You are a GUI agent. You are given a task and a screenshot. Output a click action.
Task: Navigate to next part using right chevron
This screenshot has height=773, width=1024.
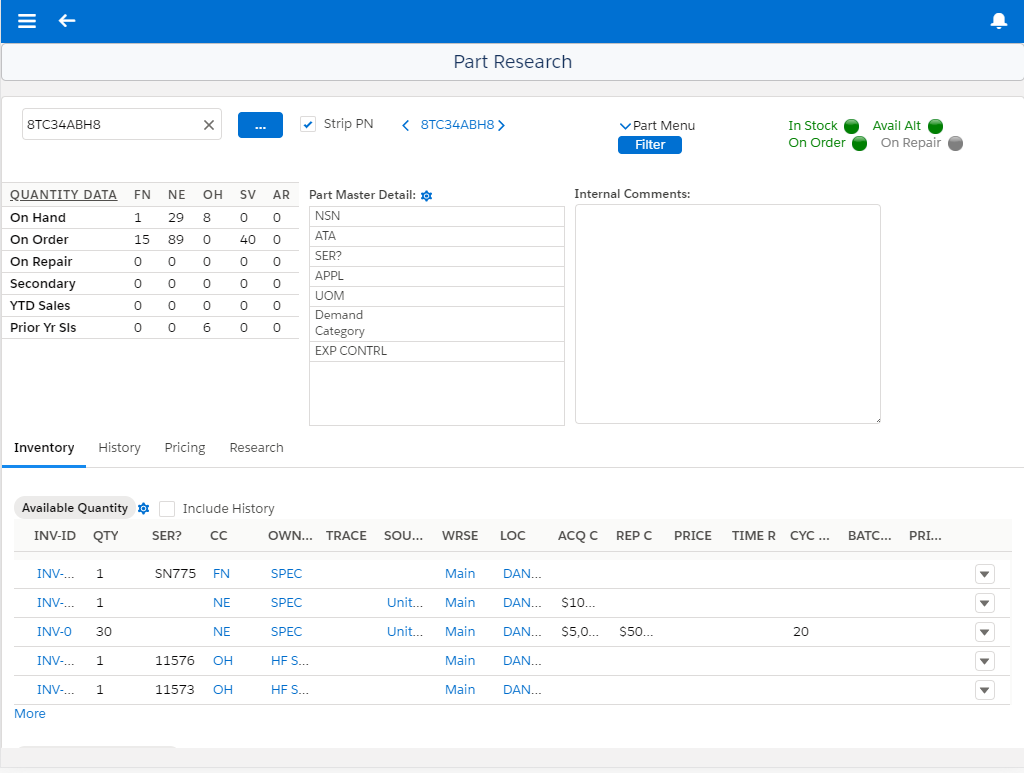pyautogui.click(x=503, y=125)
